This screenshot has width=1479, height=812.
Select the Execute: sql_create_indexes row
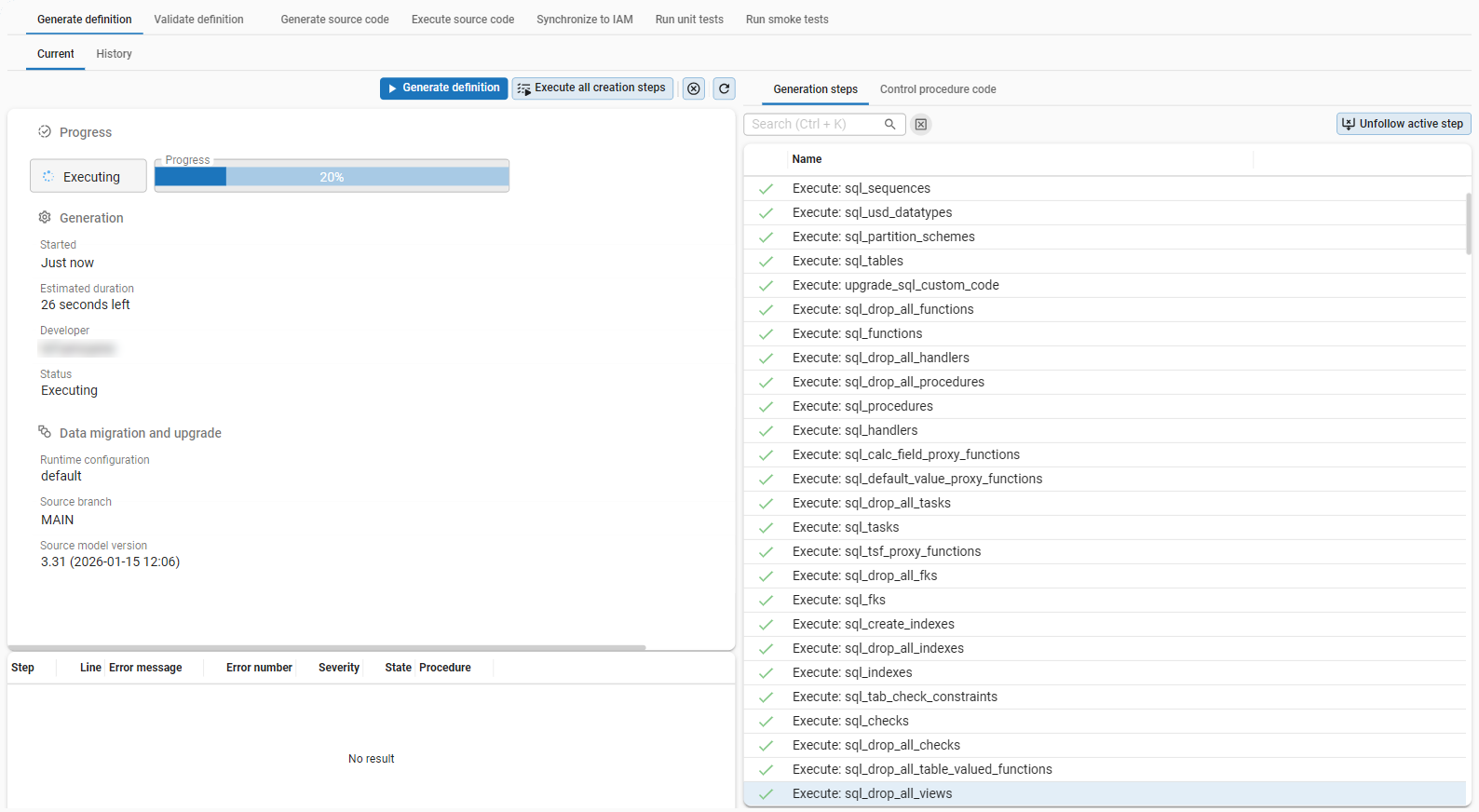(1105, 624)
